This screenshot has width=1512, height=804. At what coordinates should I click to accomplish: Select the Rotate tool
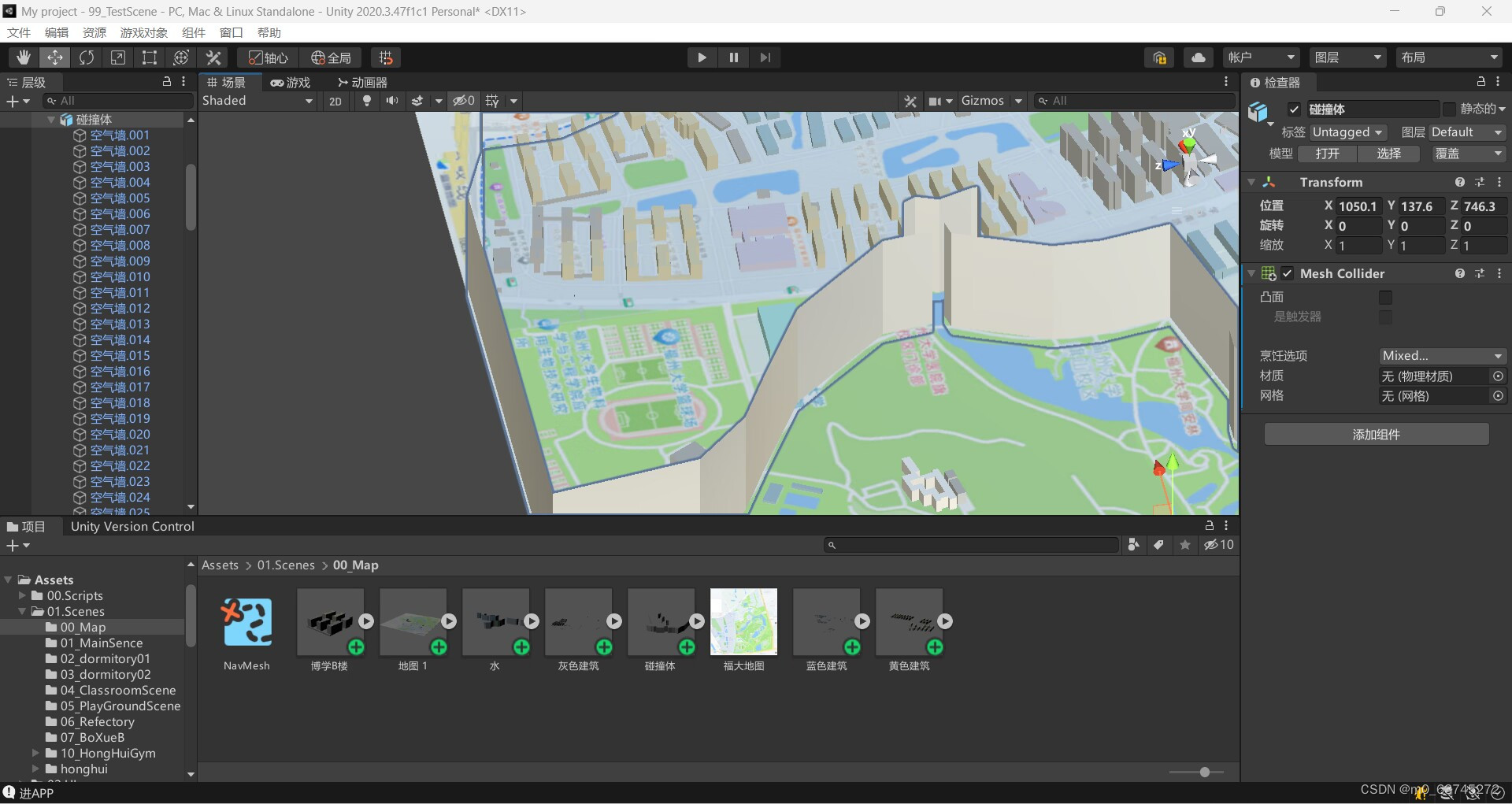click(x=87, y=57)
